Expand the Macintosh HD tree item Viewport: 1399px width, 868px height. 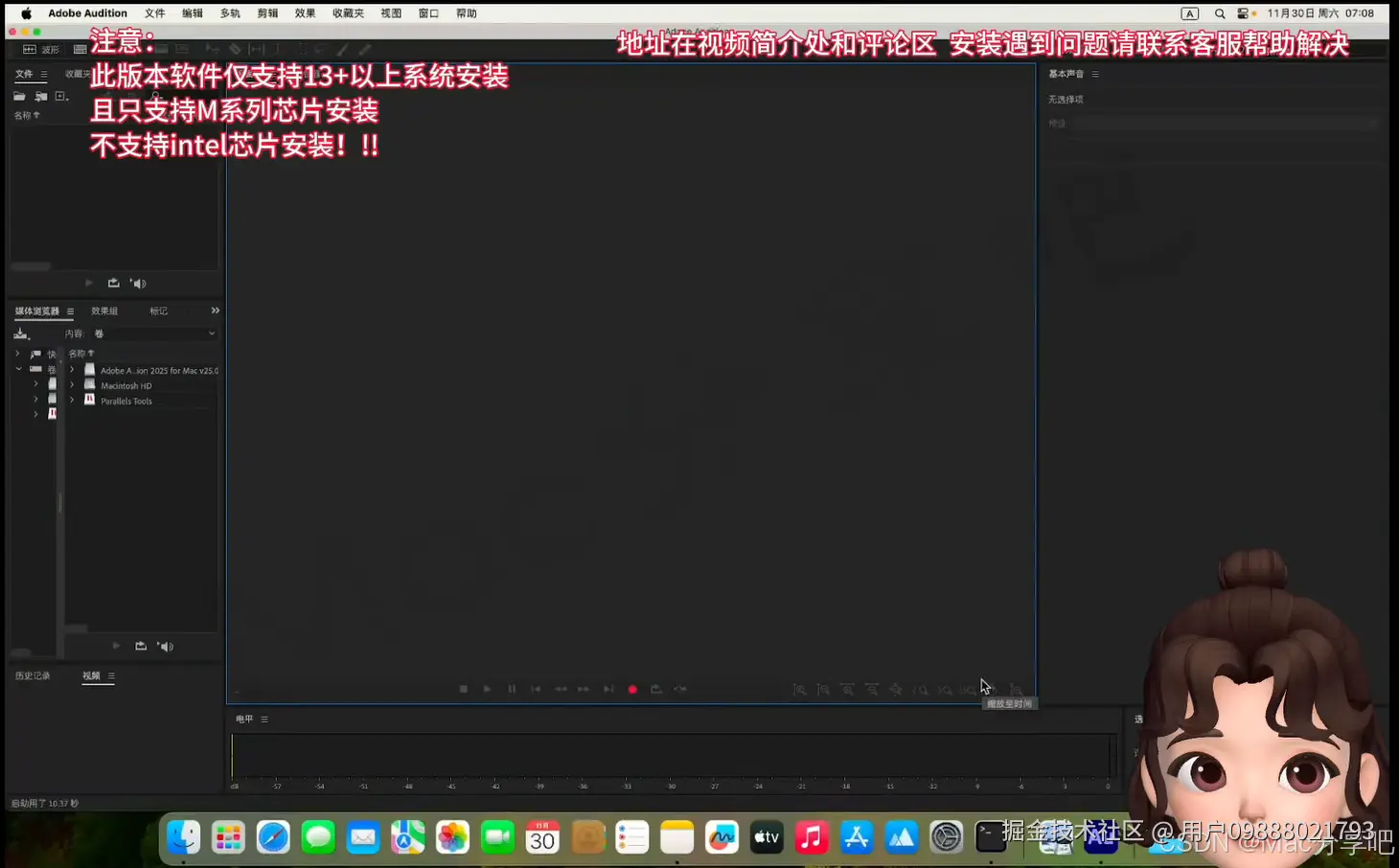(x=72, y=385)
